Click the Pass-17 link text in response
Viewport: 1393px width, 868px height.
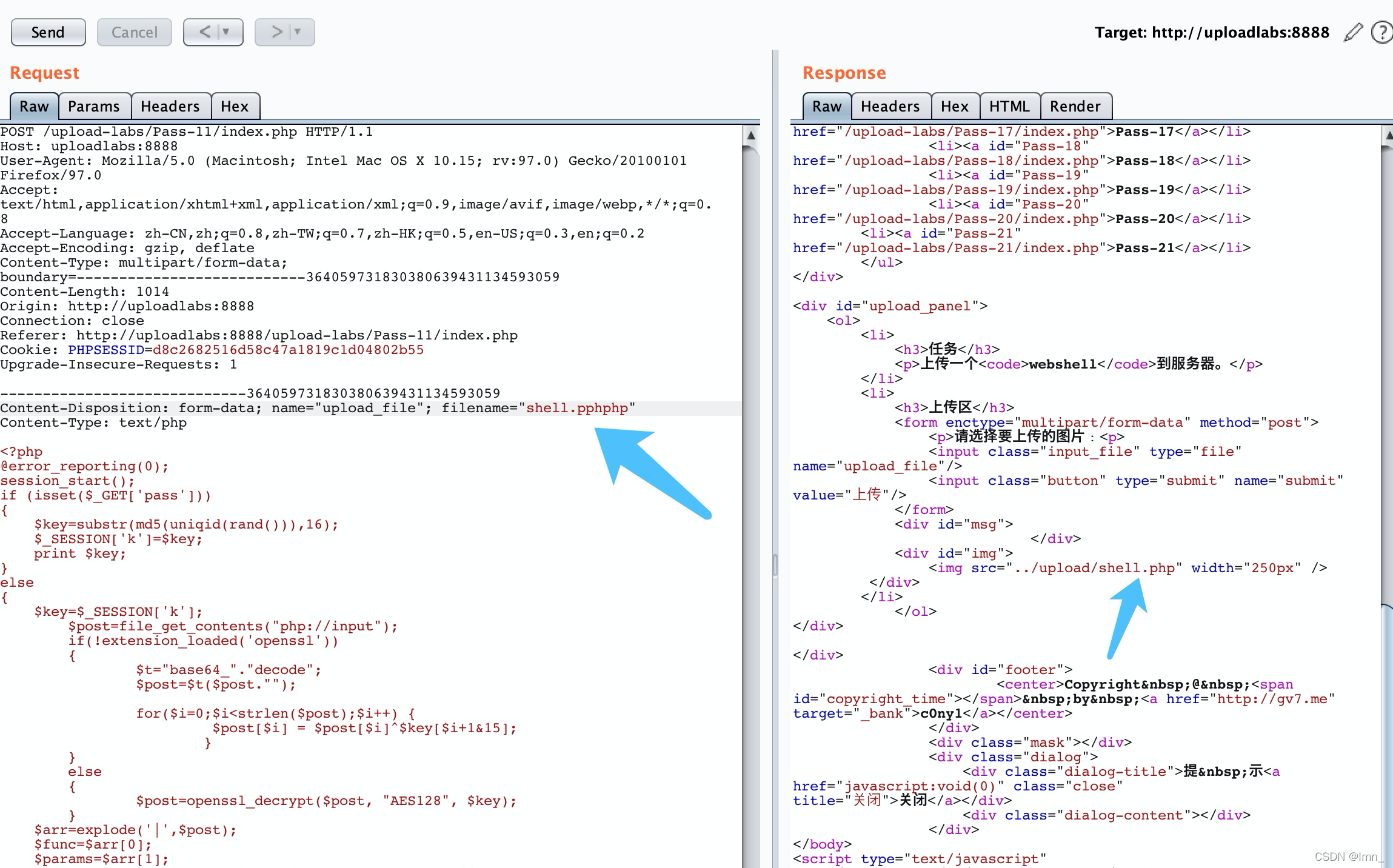tap(1145, 132)
